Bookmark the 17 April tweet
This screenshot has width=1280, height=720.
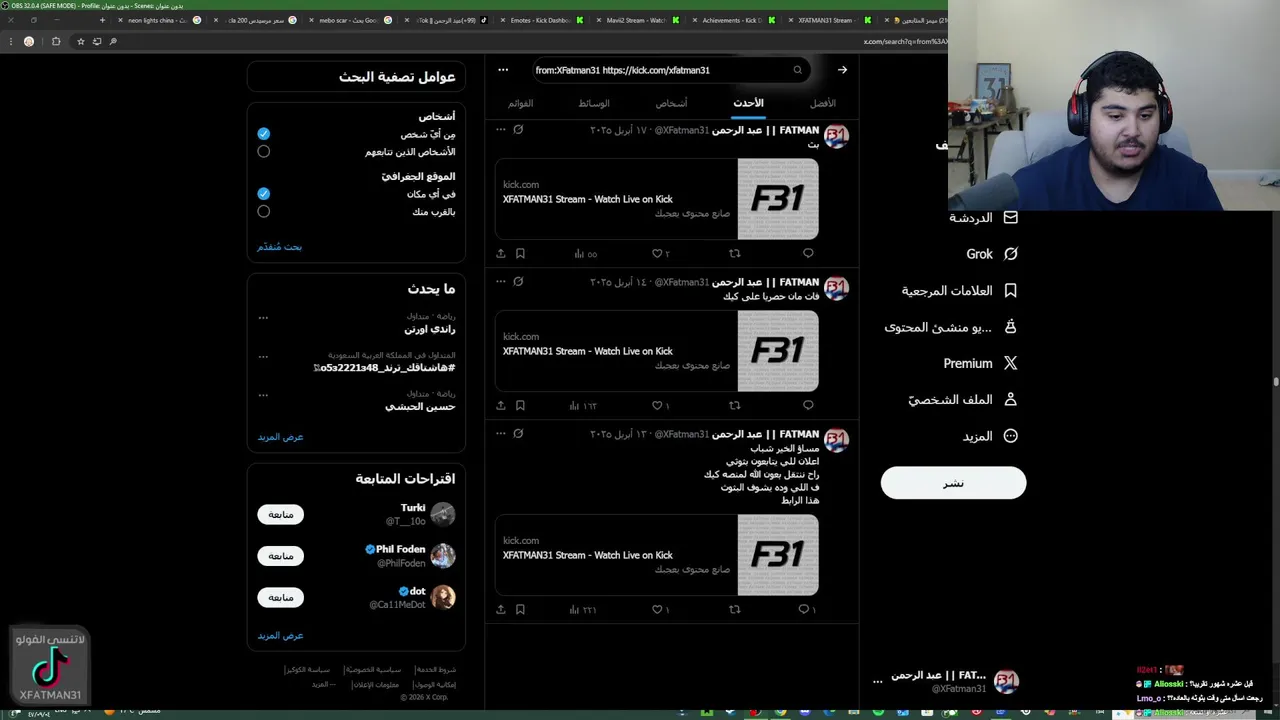point(520,253)
